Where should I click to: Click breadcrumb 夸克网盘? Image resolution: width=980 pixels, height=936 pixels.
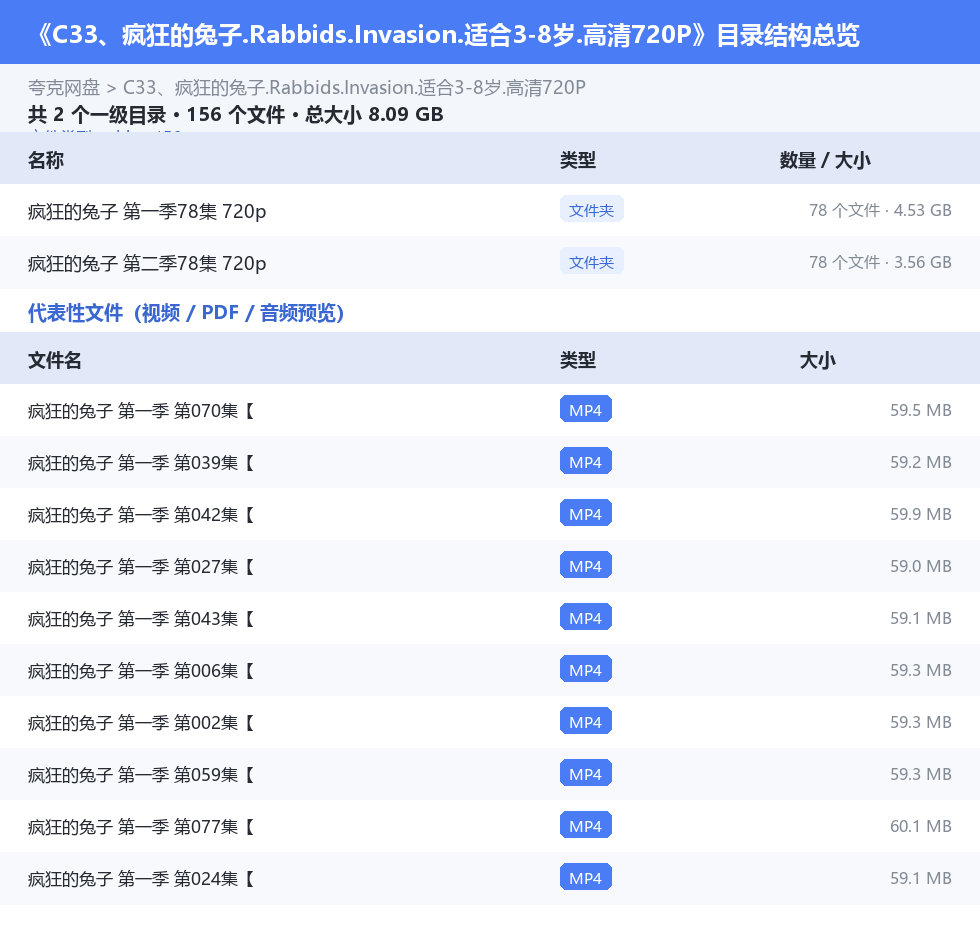pyautogui.click(x=64, y=87)
